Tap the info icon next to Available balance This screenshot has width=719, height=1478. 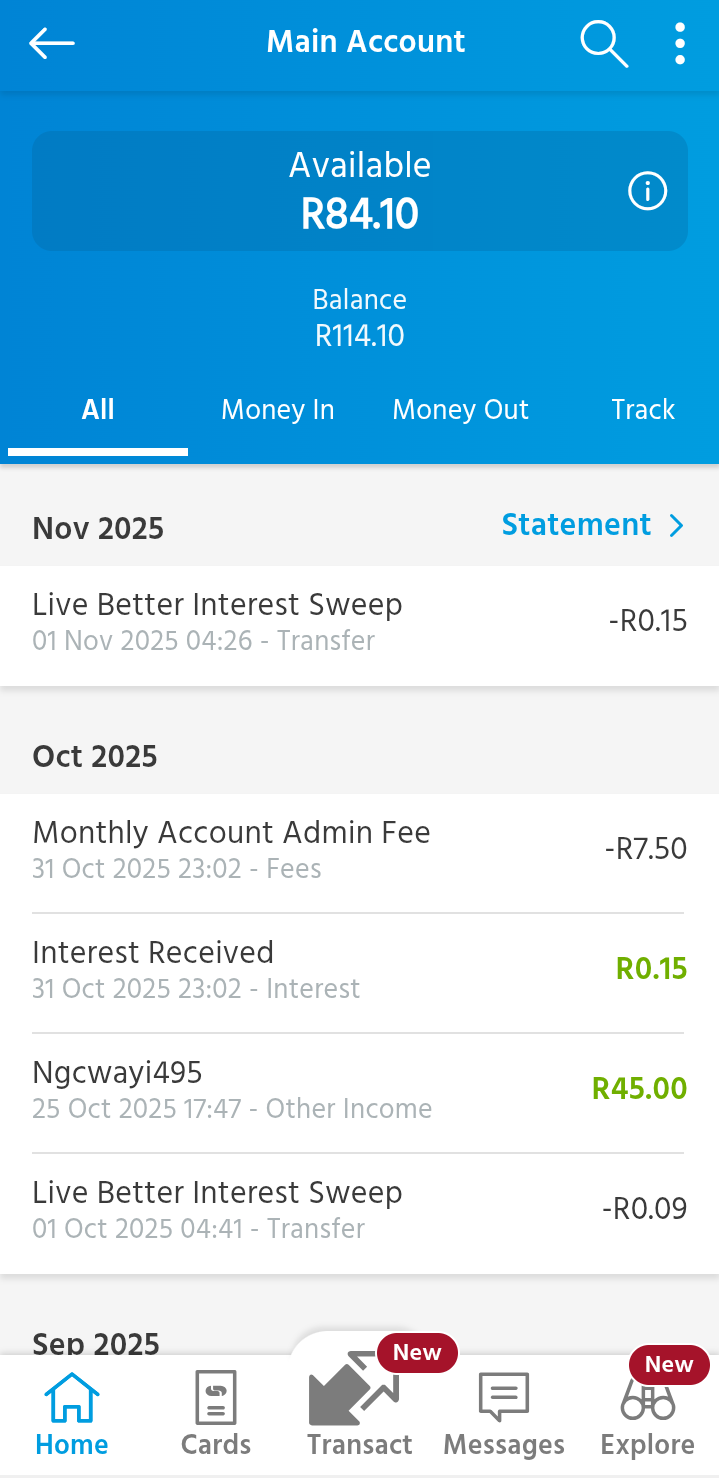[x=646, y=190]
